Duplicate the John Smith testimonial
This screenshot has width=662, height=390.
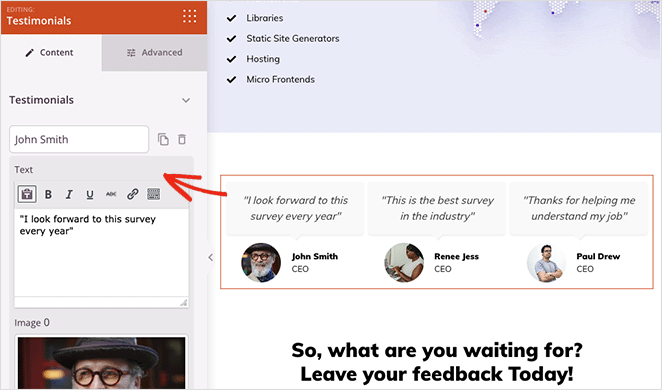[x=163, y=139]
